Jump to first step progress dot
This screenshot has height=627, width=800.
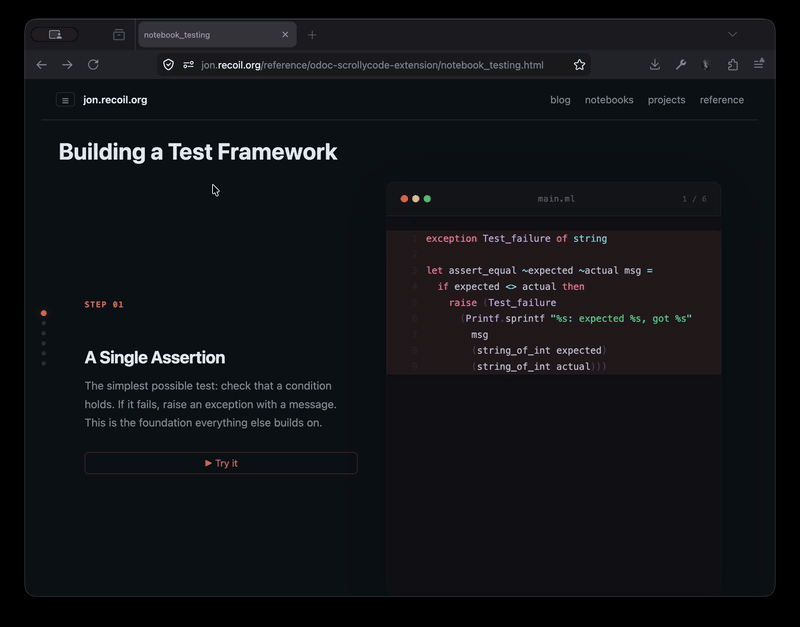click(x=44, y=313)
